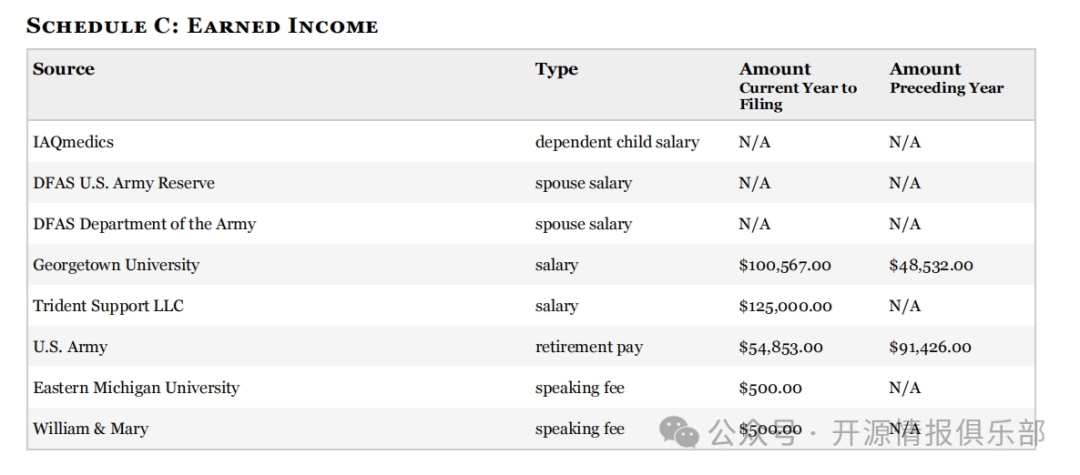Click the DFAS U.S. Army Reserve row
1080x475 pixels.
click(124, 183)
